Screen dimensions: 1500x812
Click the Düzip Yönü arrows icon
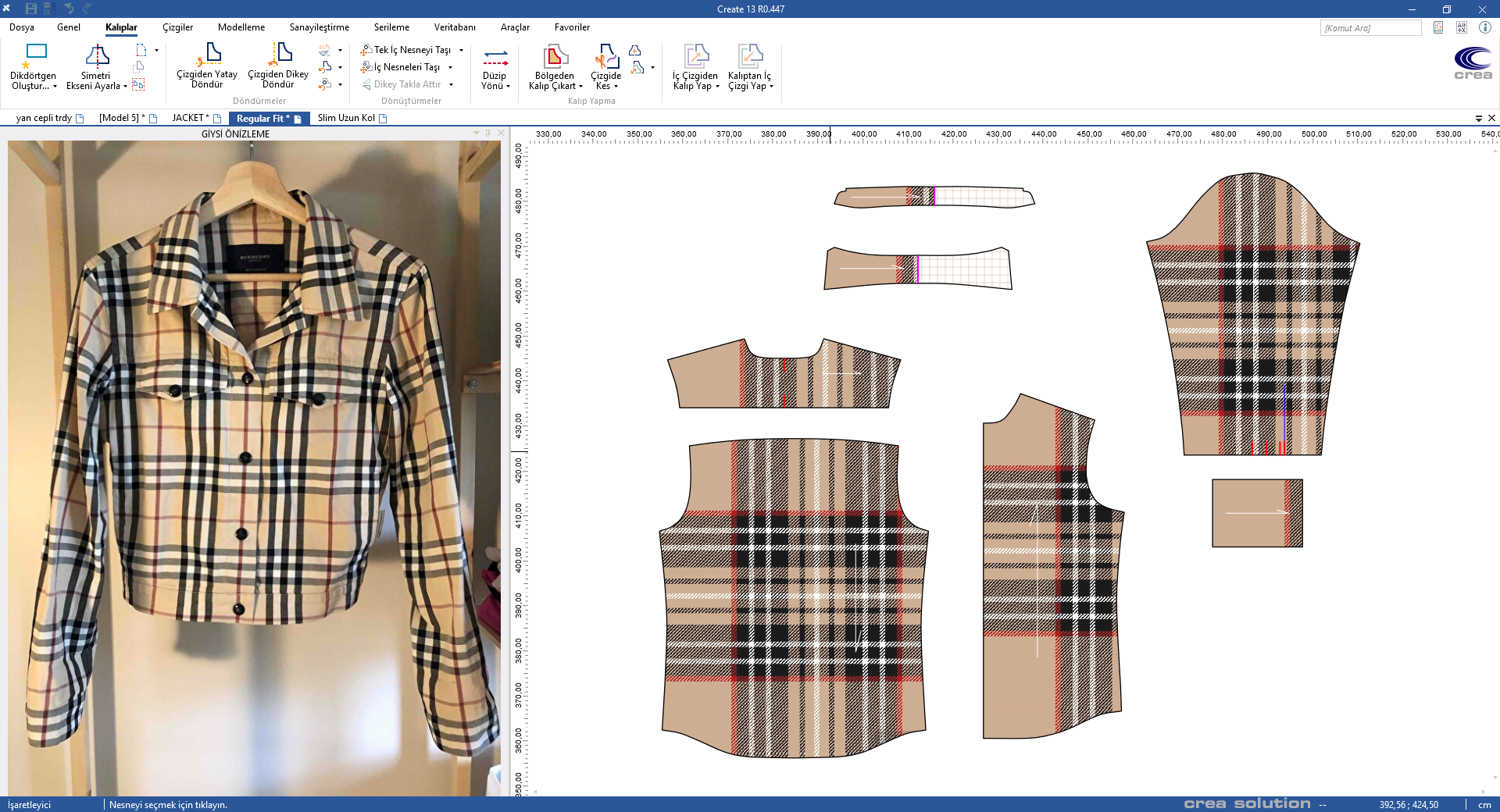[x=495, y=58]
